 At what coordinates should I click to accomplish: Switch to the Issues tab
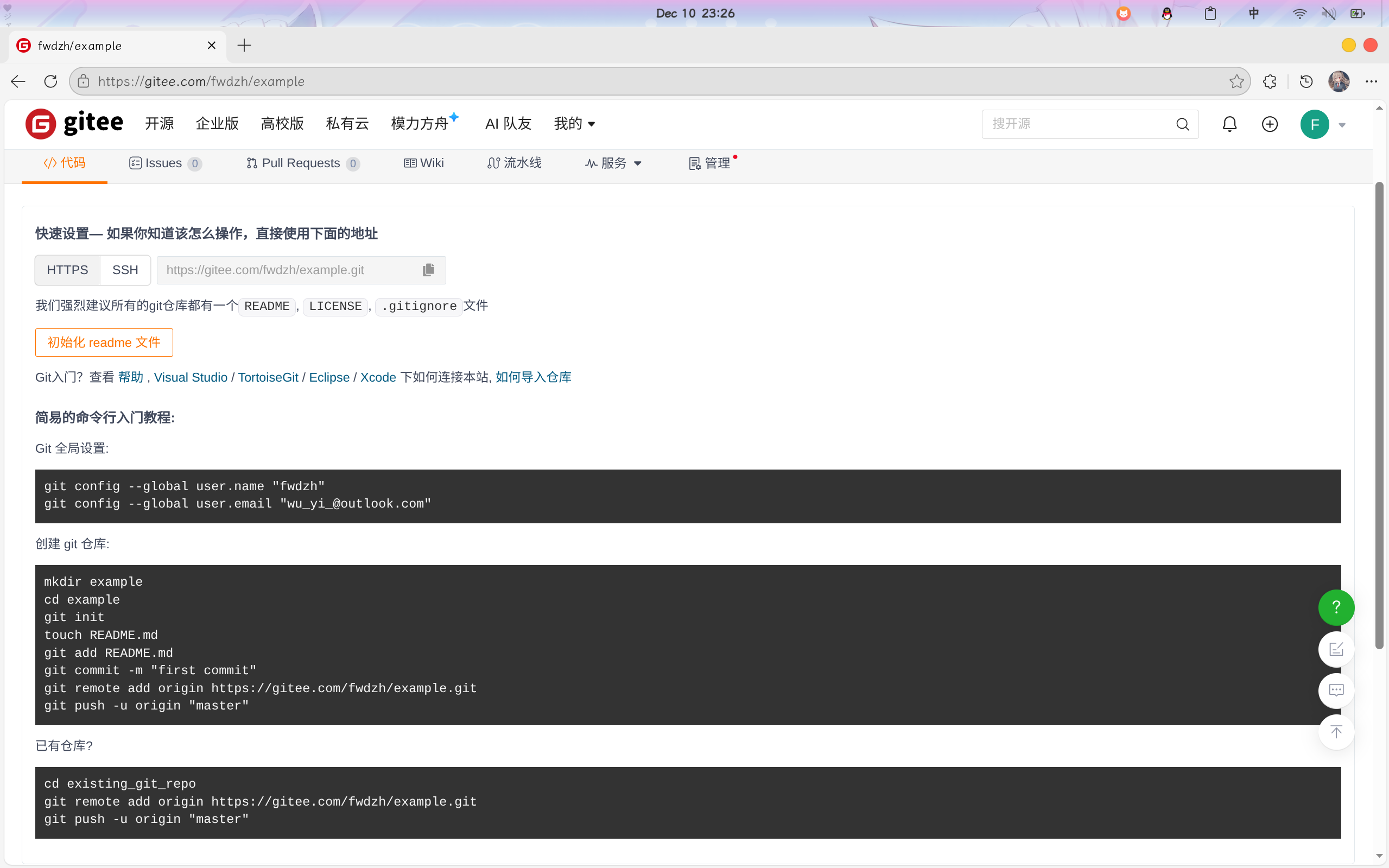(x=164, y=163)
